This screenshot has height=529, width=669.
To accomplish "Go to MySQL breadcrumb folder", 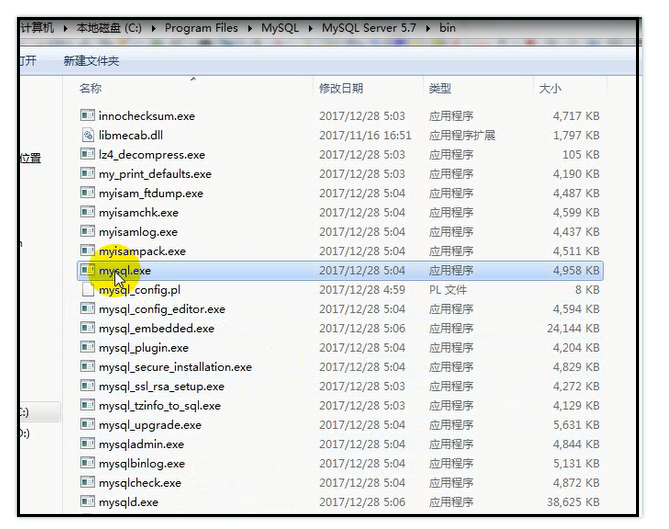I will [x=280, y=28].
